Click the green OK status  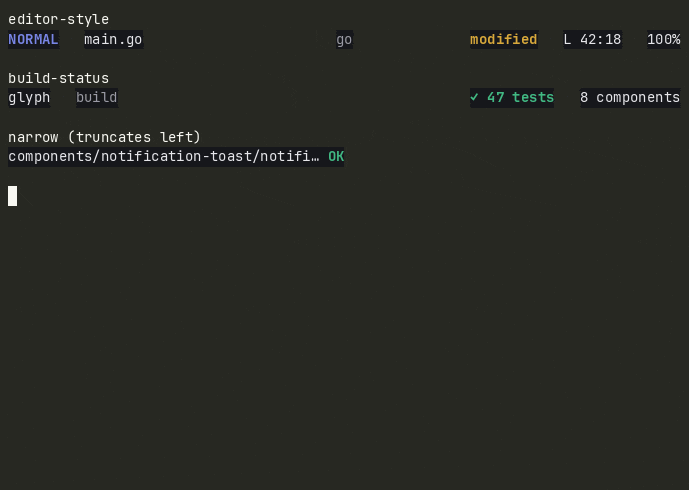coord(336,156)
